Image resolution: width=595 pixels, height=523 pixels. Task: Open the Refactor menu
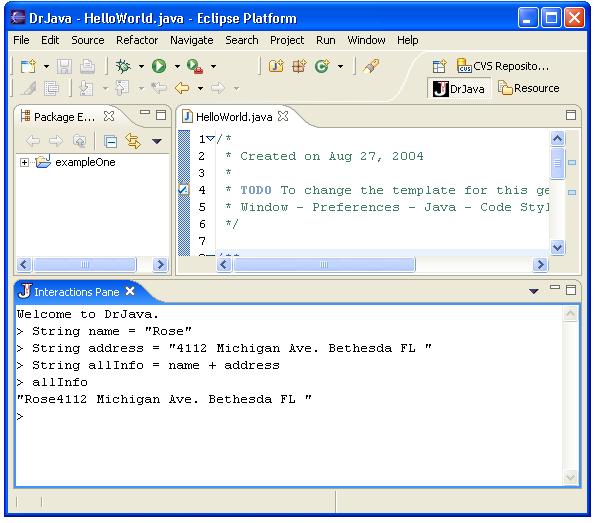(137, 40)
